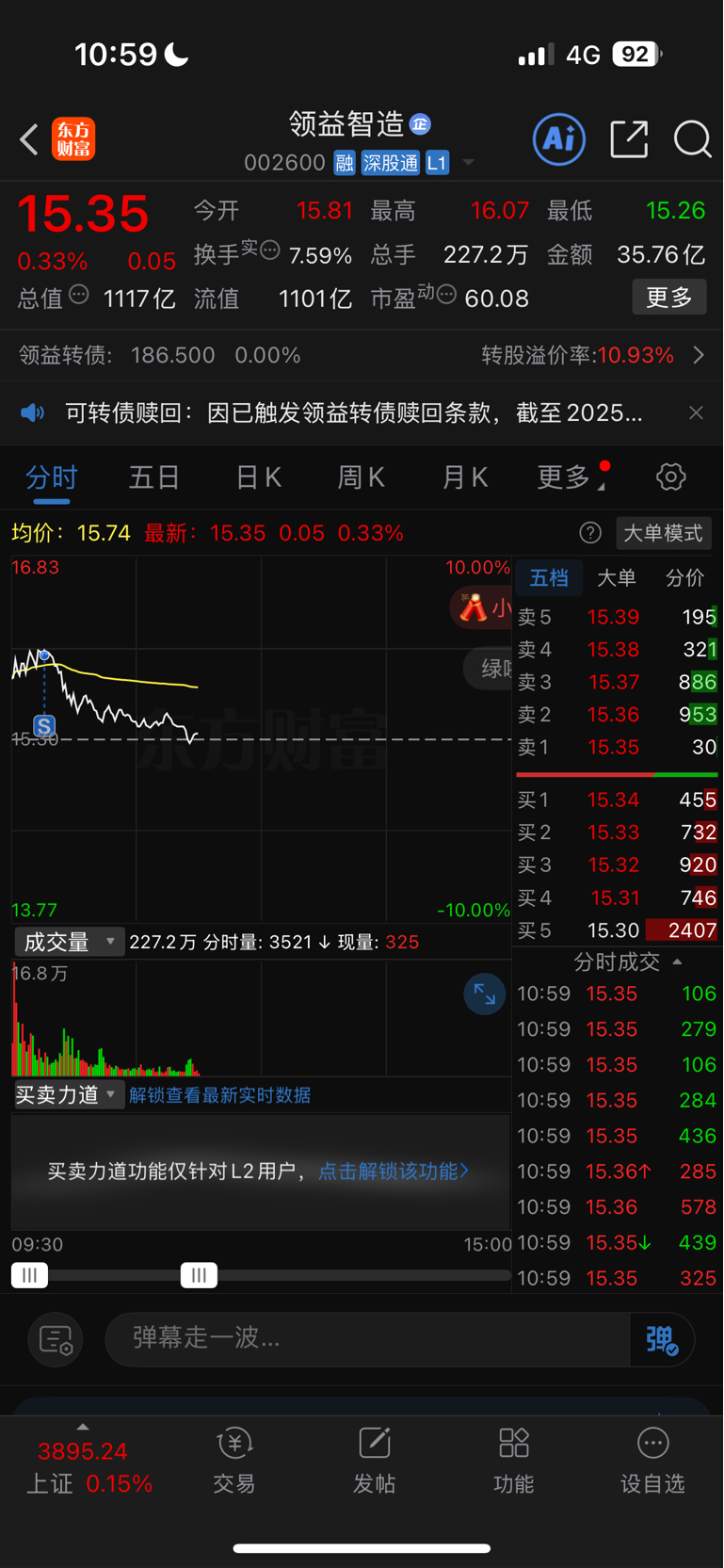Open the 东方财富 orange logo
The width and height of the screenshot is (724, 1568).
(x=73, y=139)
